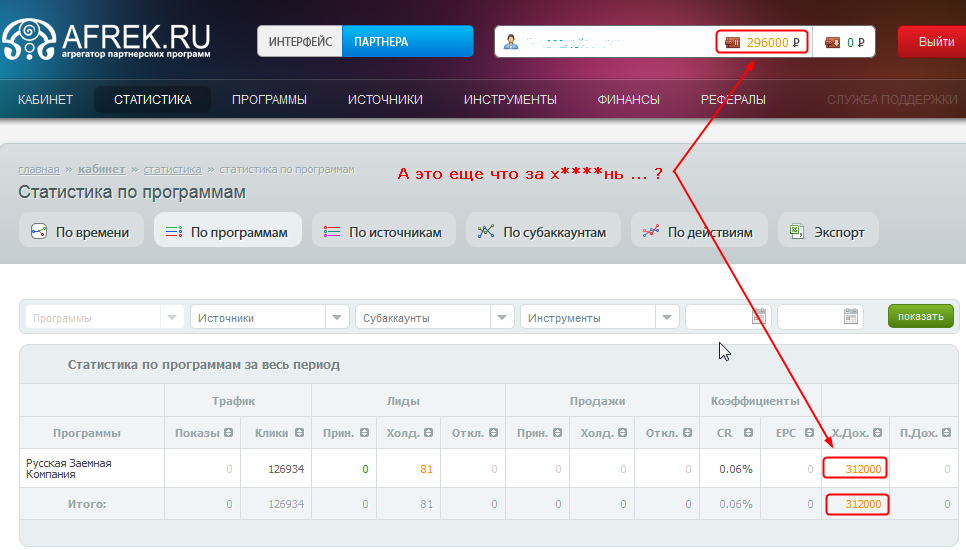Sort by Х.Дох. column arrow icon
The width and height of the screenshot is (966, 550).
(x=878, y=433)
